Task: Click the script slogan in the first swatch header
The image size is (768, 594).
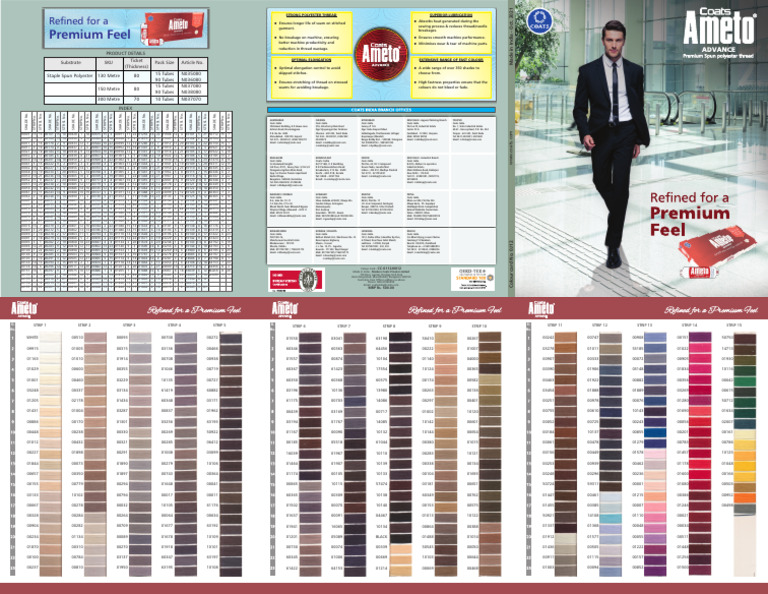Action: point(194,310)
